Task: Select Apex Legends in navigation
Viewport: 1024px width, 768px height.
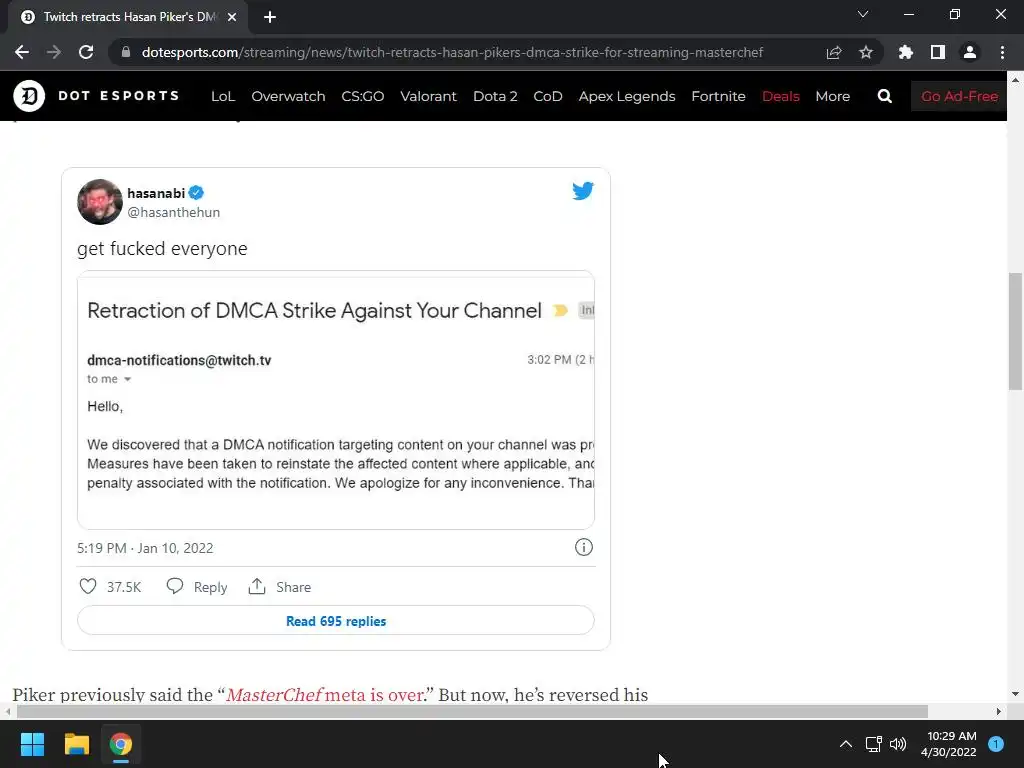Action: 627,96
